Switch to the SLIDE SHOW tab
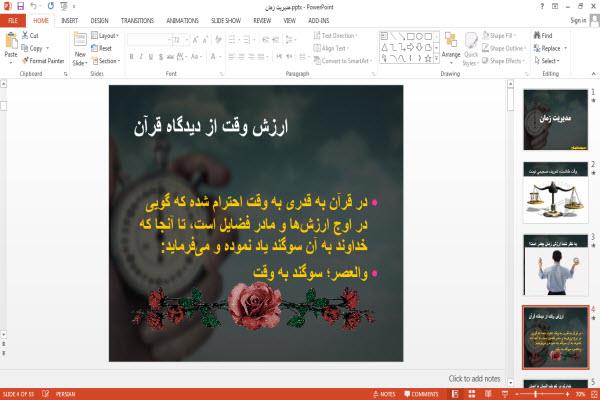This screenshot has width=600, height=400. tap(226, 20)
